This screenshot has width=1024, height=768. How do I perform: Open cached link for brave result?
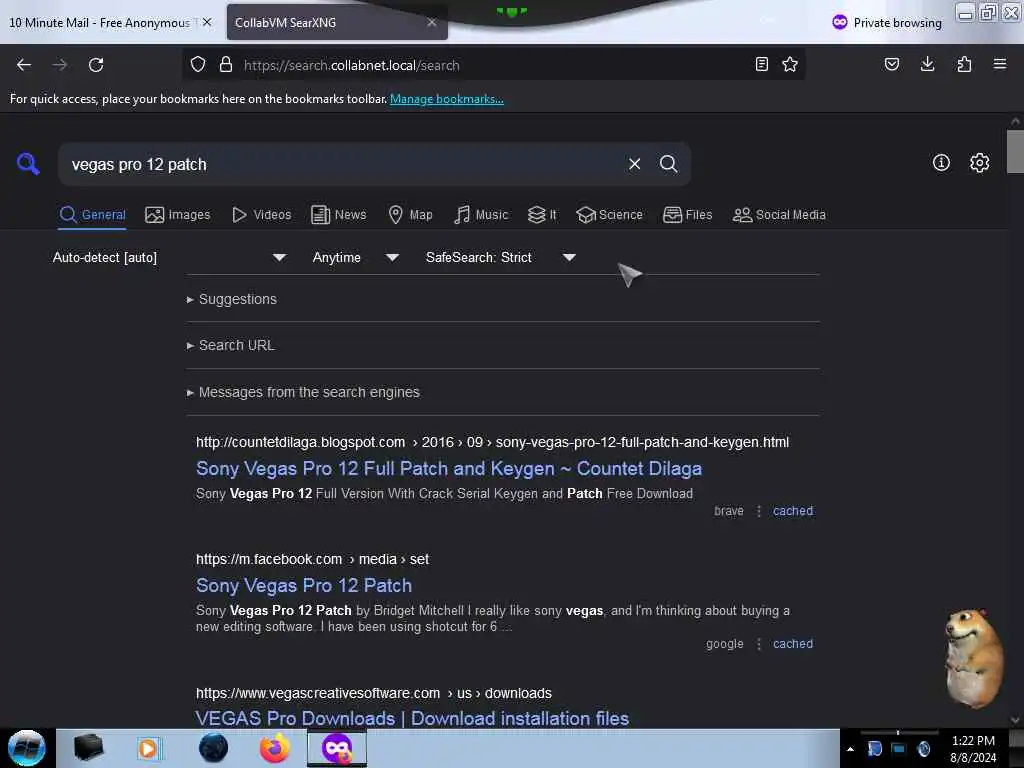pos(793,511)
